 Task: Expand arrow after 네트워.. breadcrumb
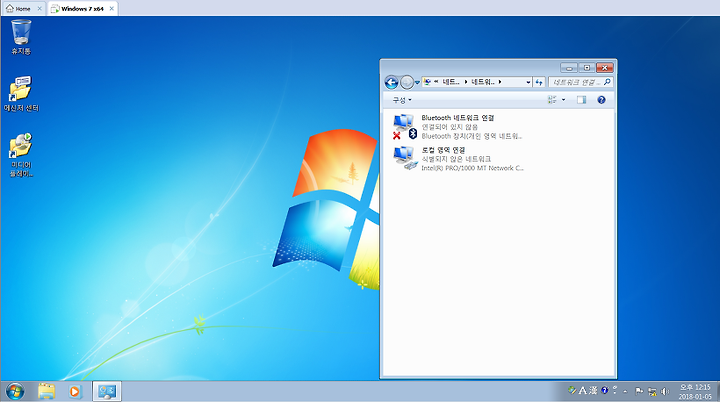point(500,82)
